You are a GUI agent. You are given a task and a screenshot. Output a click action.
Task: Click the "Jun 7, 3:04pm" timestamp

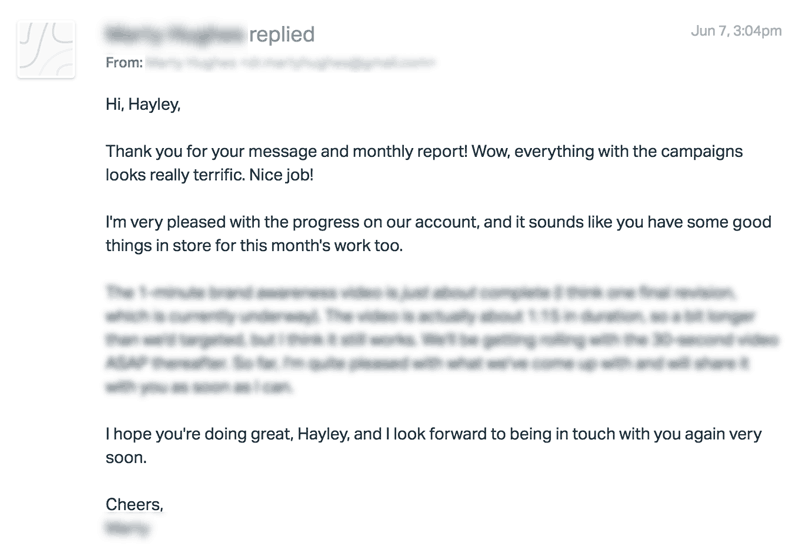[x=736, y=31]
